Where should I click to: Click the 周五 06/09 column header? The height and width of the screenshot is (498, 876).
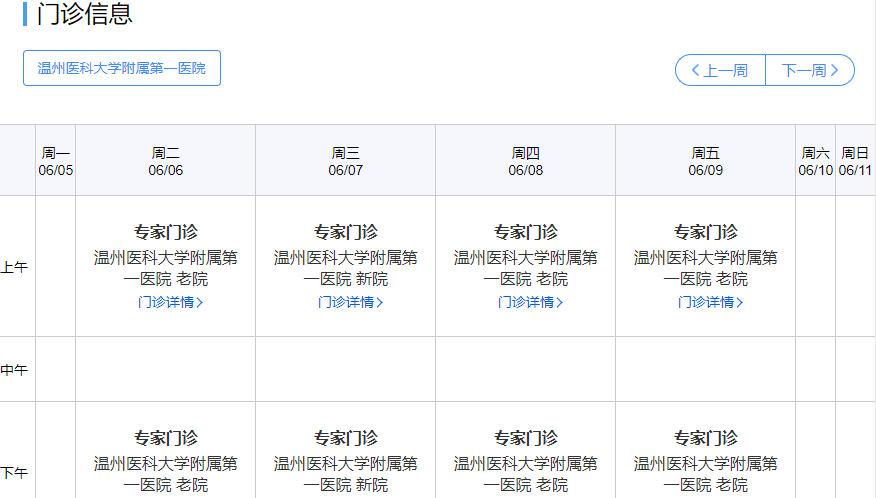coord(706,161)
